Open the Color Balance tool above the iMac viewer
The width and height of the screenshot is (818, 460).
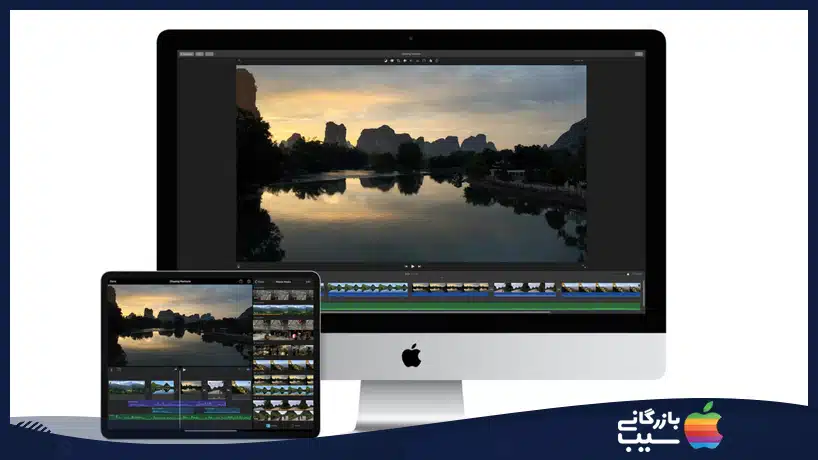pos(386,61)
